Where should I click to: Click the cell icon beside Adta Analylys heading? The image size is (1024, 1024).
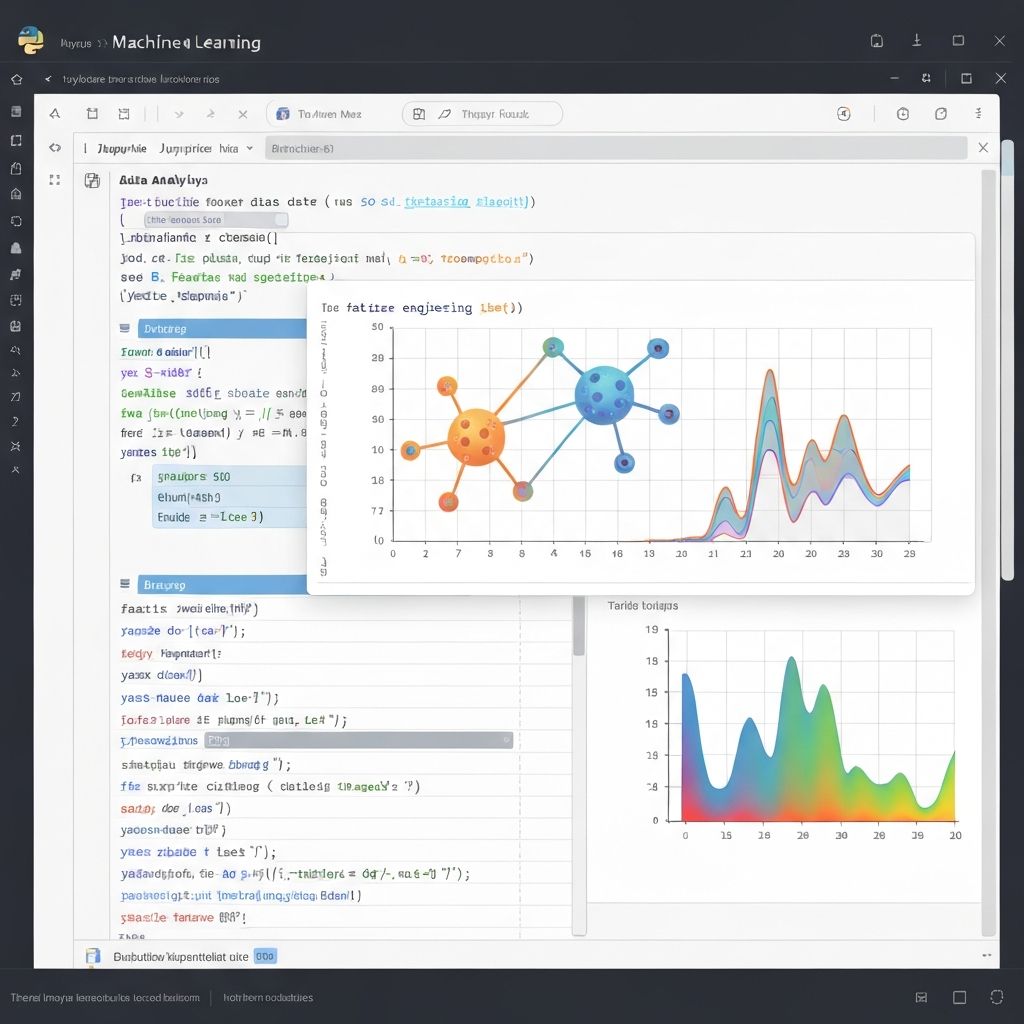[92, 181]
